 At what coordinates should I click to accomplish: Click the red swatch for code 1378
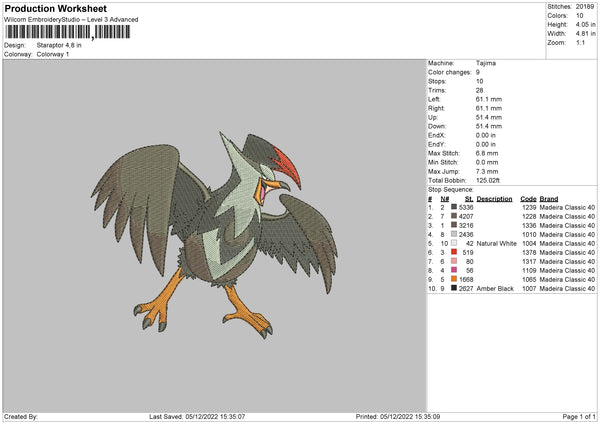pyautogui.click(x=454, y=252)
